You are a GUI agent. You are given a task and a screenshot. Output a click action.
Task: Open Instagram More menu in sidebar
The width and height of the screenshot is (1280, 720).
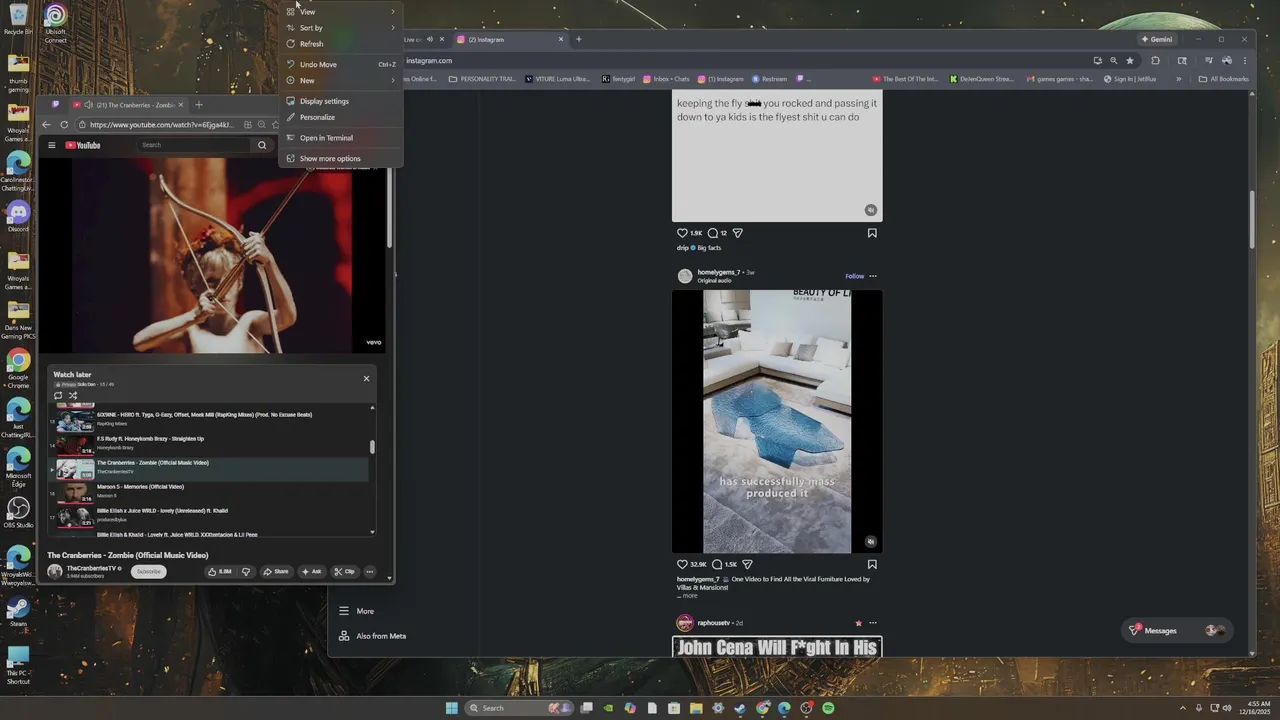pos(356,611)
